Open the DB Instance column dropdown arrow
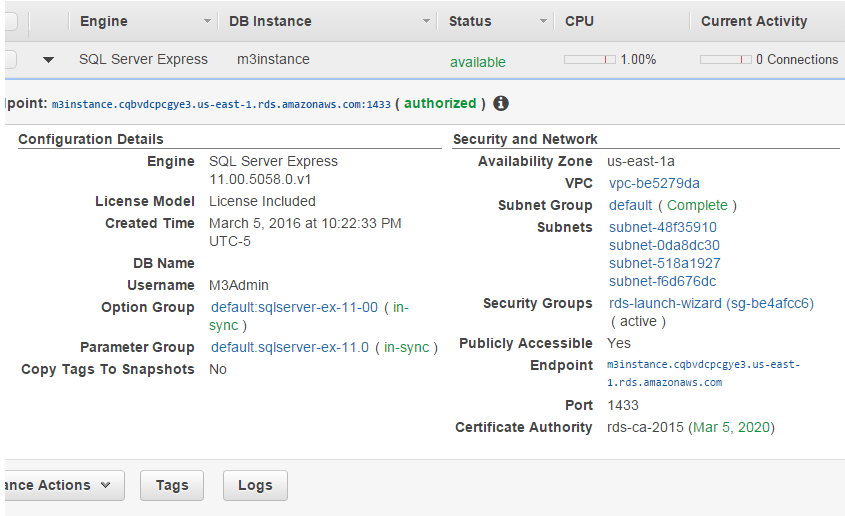 [x=426, y=22]
